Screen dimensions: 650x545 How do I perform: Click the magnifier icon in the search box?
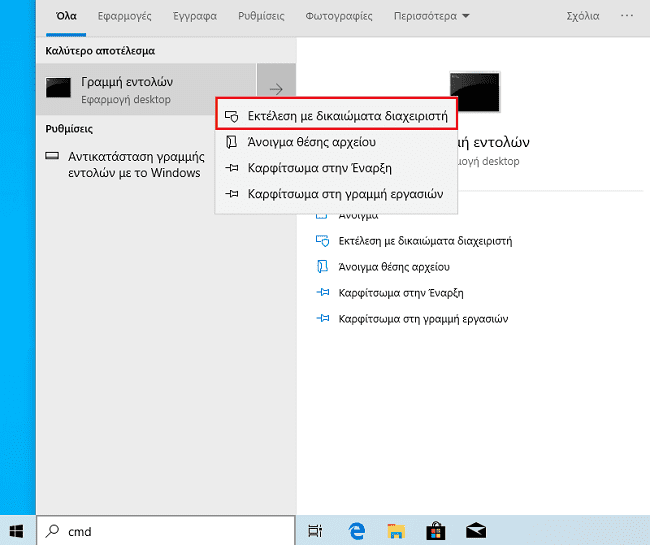tap(52, 531)
